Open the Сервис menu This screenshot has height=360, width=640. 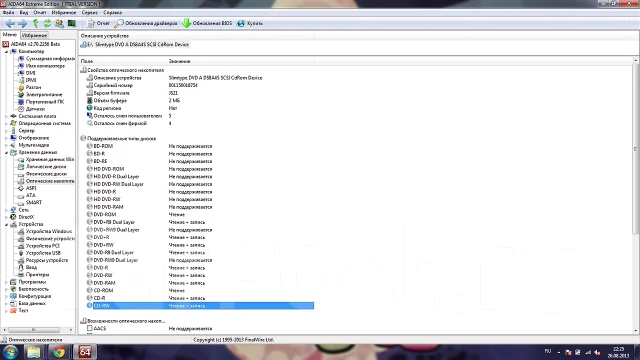coord(89,13)
